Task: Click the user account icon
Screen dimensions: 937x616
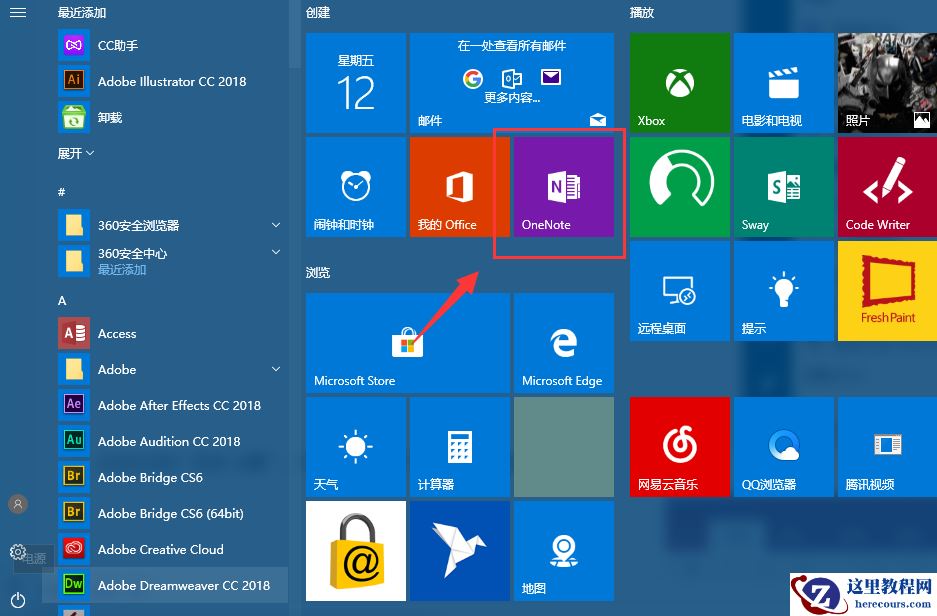Action: [18, 504]
